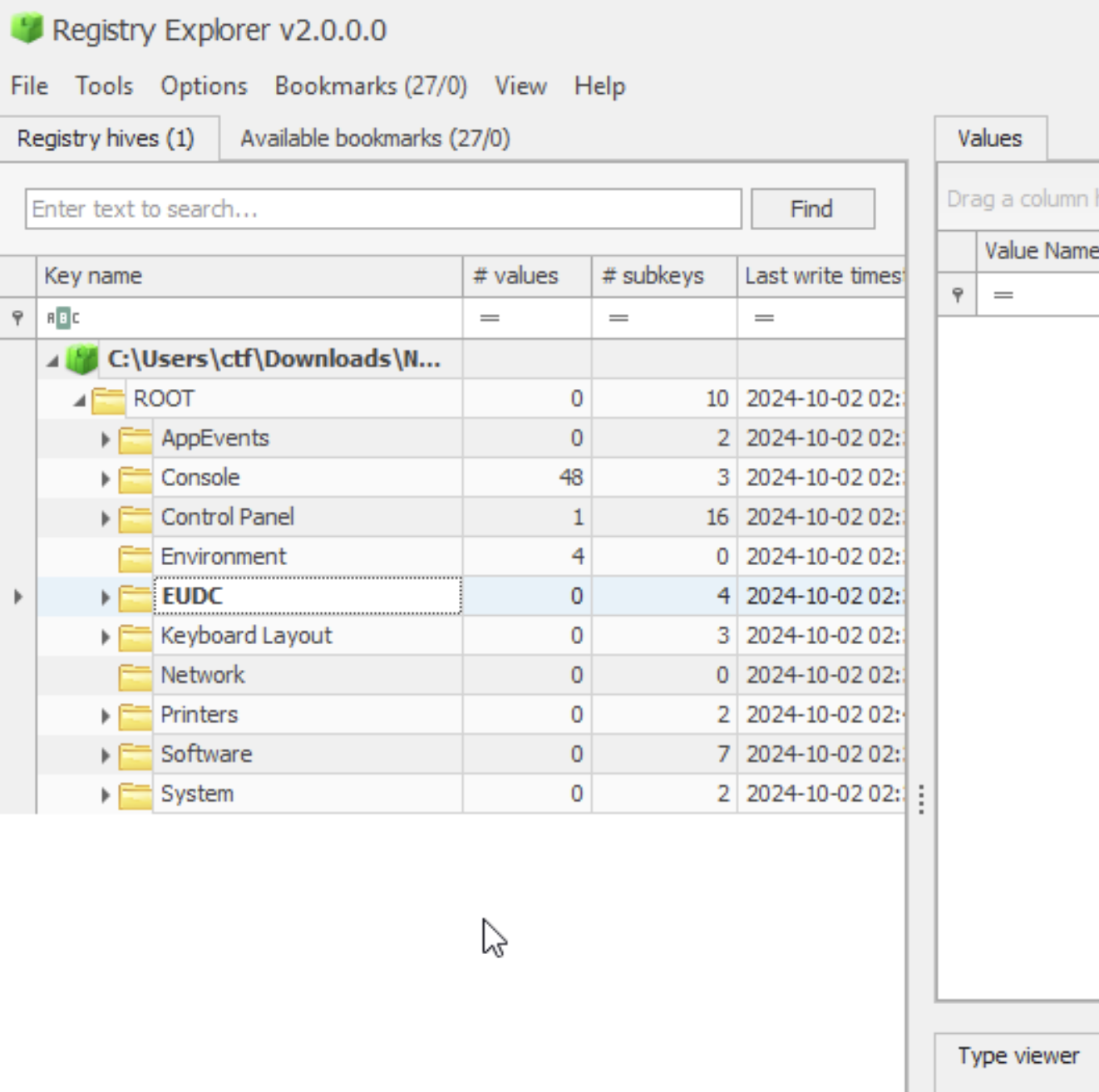The height and width of the screenshot is (1092, 1099).
Task: Expand the AppEvents key
Action: [x=106, y=439]
